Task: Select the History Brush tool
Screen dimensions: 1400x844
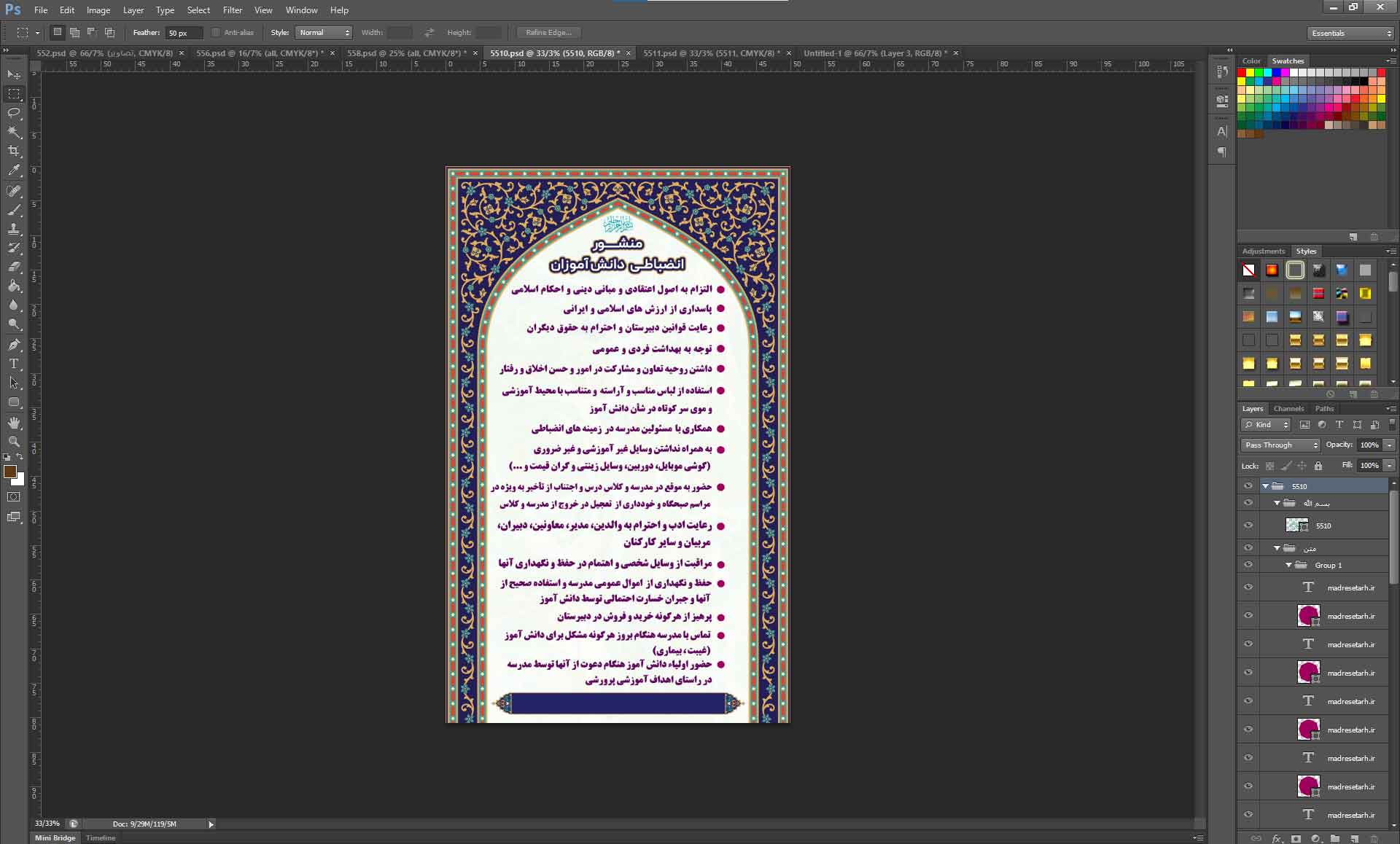Action: pyautogui.click(x=14, y=248)
